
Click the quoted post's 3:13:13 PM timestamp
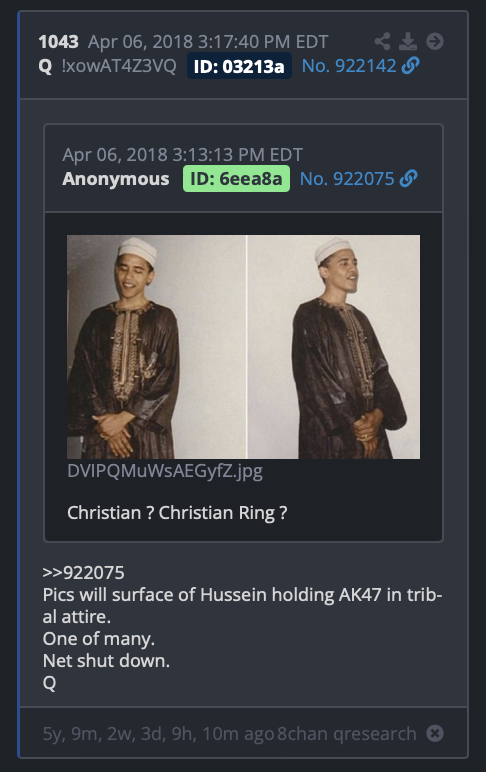pyautogui.click(x=182, y=155)
